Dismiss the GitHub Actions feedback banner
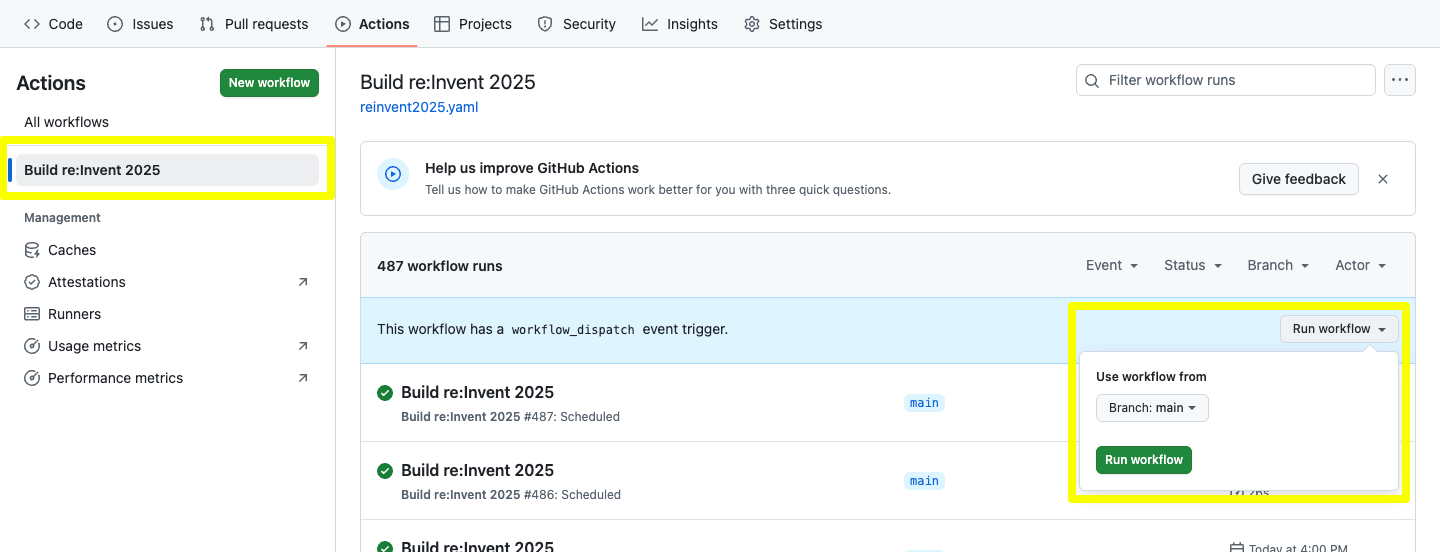The image size is (1440, 552). [1383, 179]
